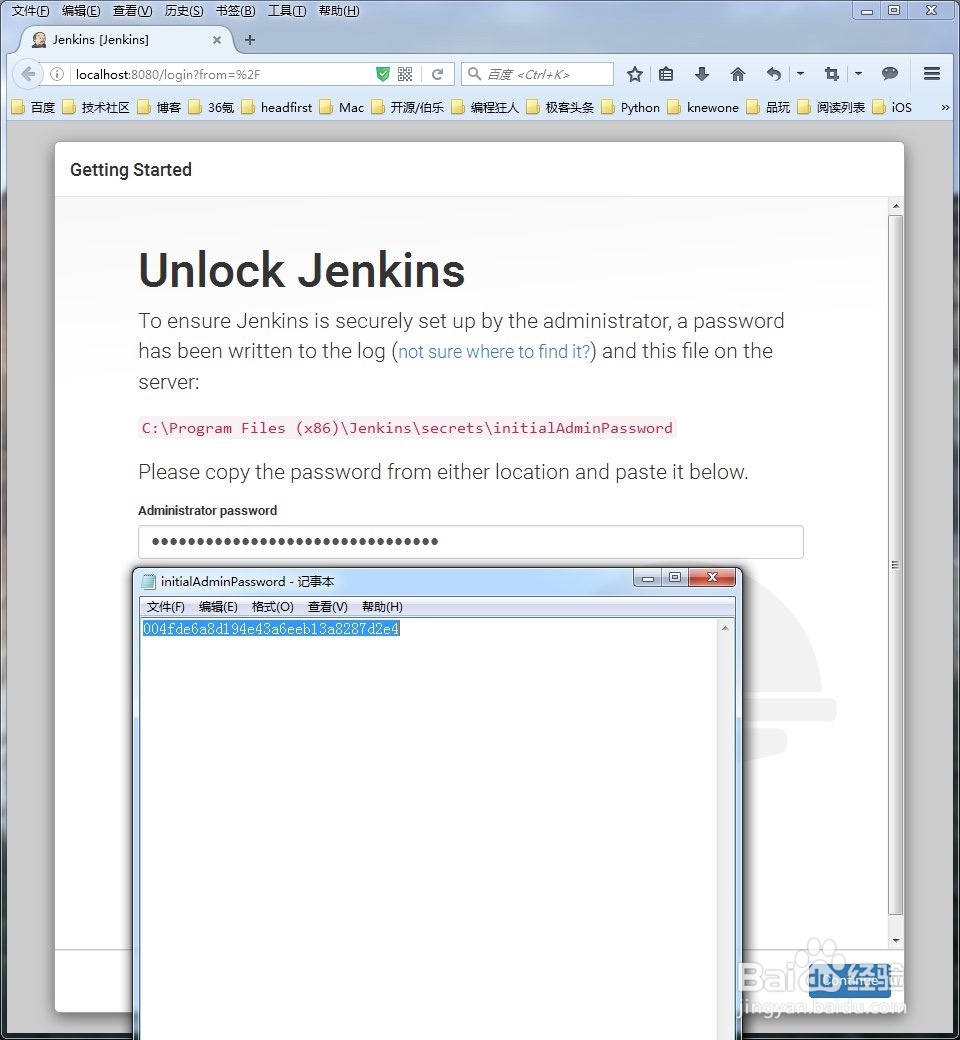Open the 开源/伯乐 bookmark folder
The width and height of the screenshot is (960, 1040).
tap(407, 107)
